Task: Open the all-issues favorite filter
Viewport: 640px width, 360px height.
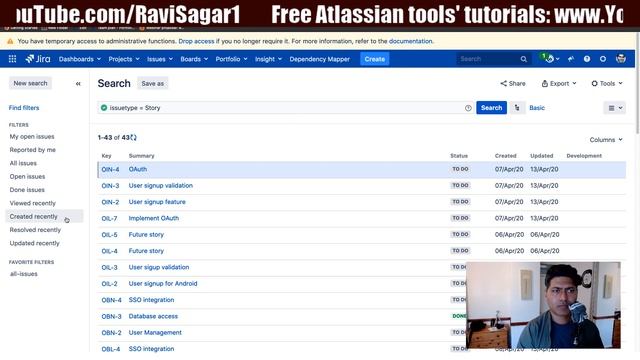Action: [24, 274]
